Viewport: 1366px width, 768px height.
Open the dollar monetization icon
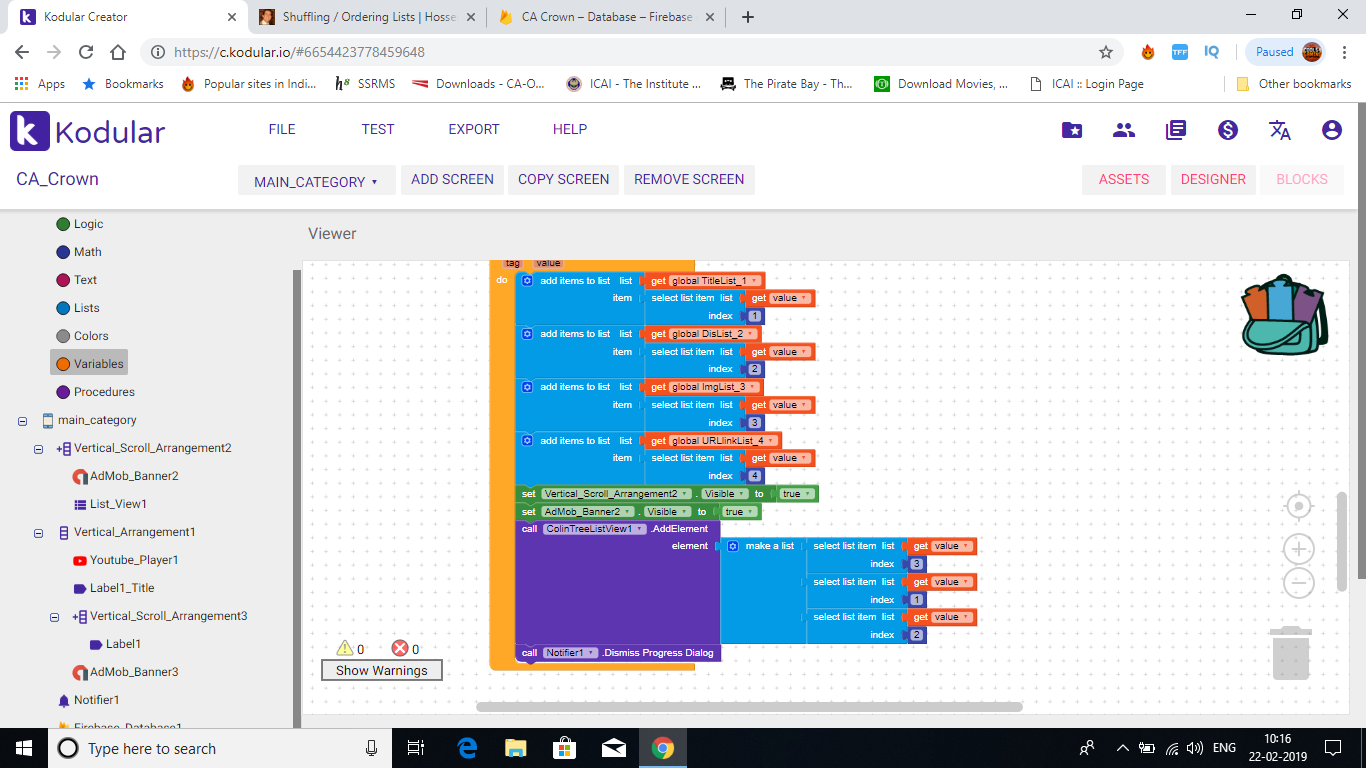(x=1227, y=130)
